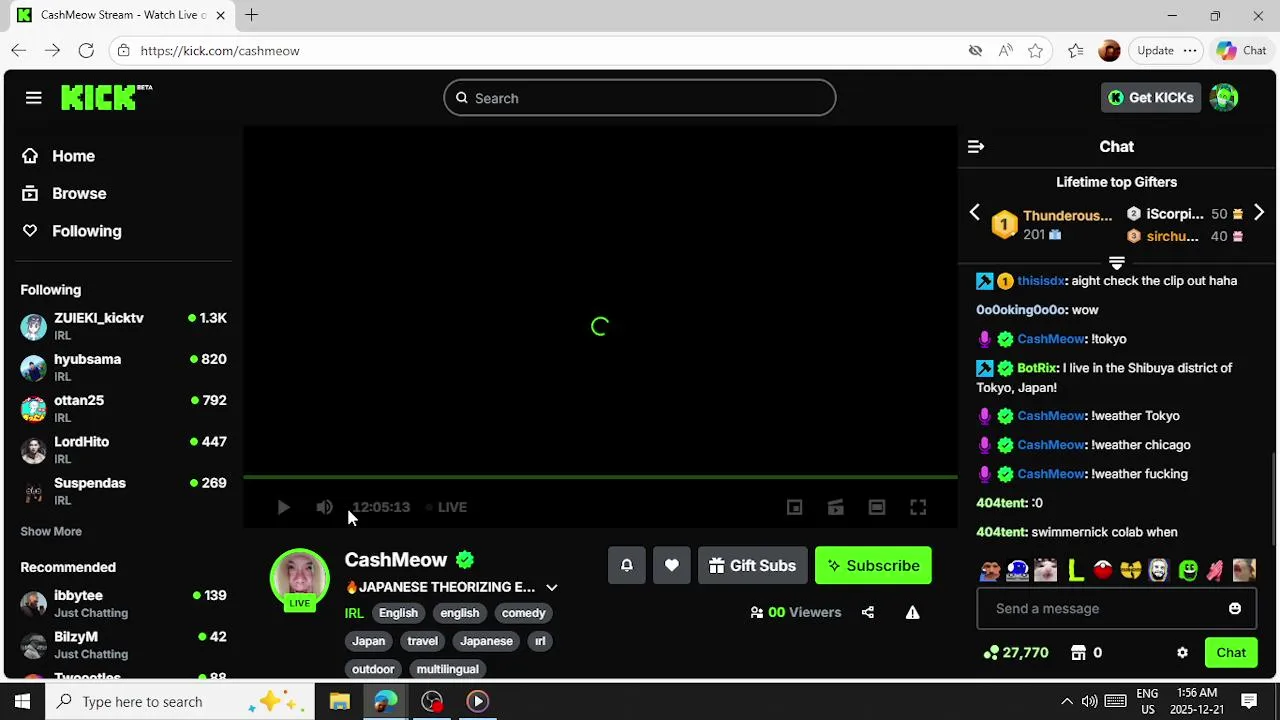Viewport: 1280px width, 720px height.
Task: Mute the stream volume
Action: (x=324, y=507)
